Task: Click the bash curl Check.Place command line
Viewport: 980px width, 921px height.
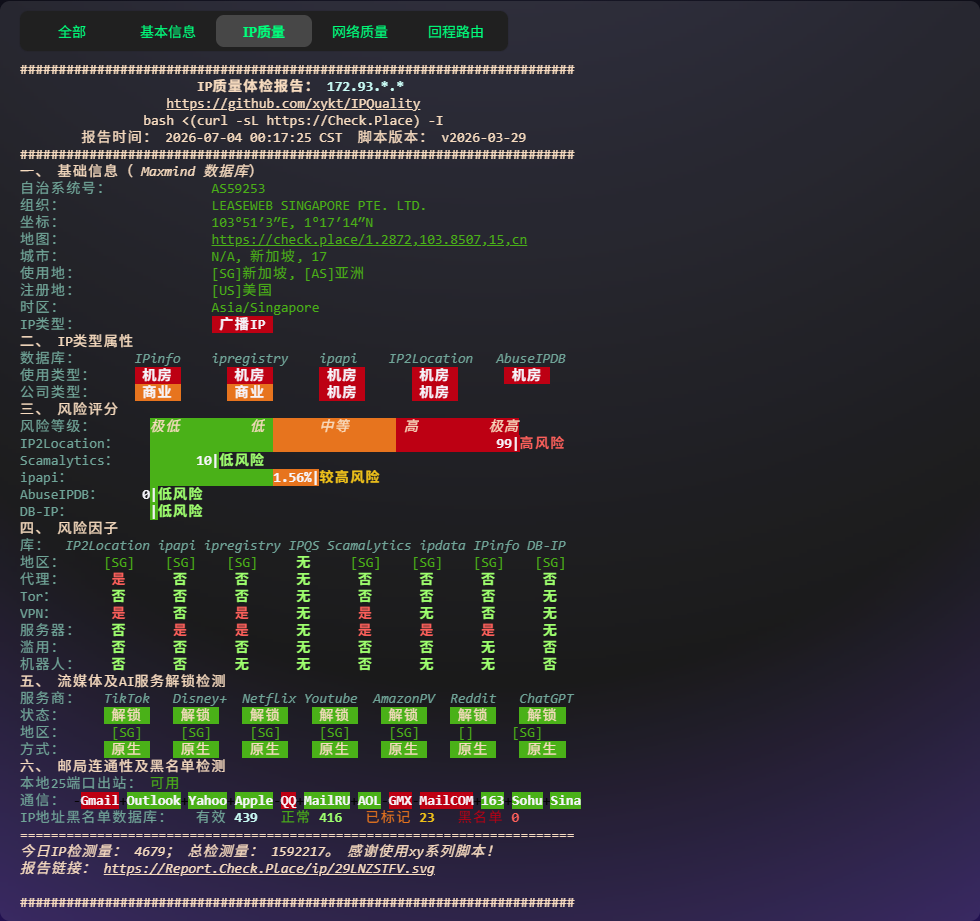Action: [293, 121]
